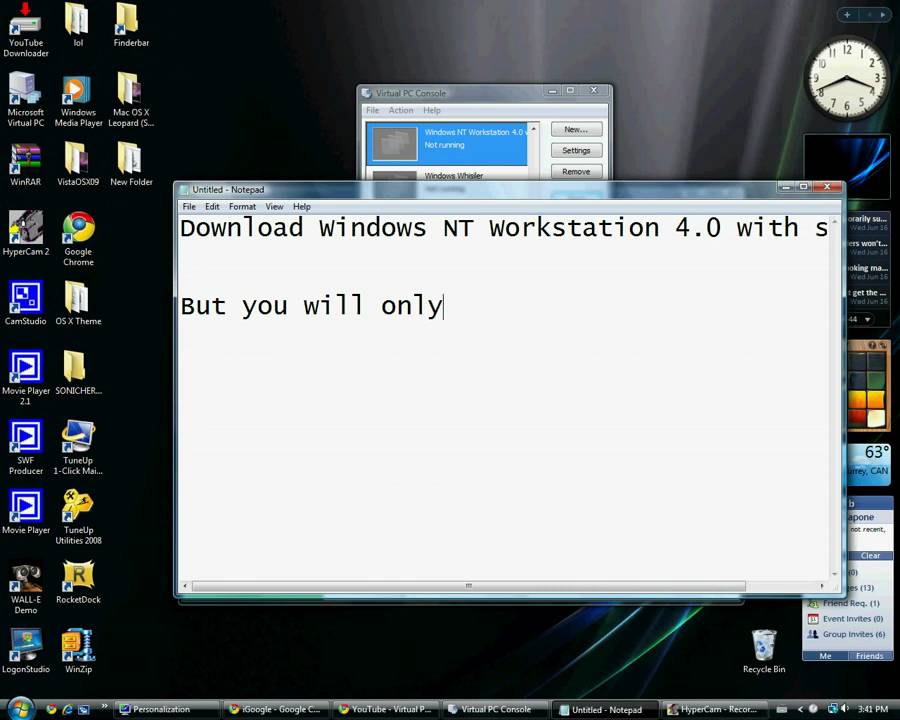Click Notepad horizontal scrollbar right arrow
900x720 pixels.
[x=822, y=586]
